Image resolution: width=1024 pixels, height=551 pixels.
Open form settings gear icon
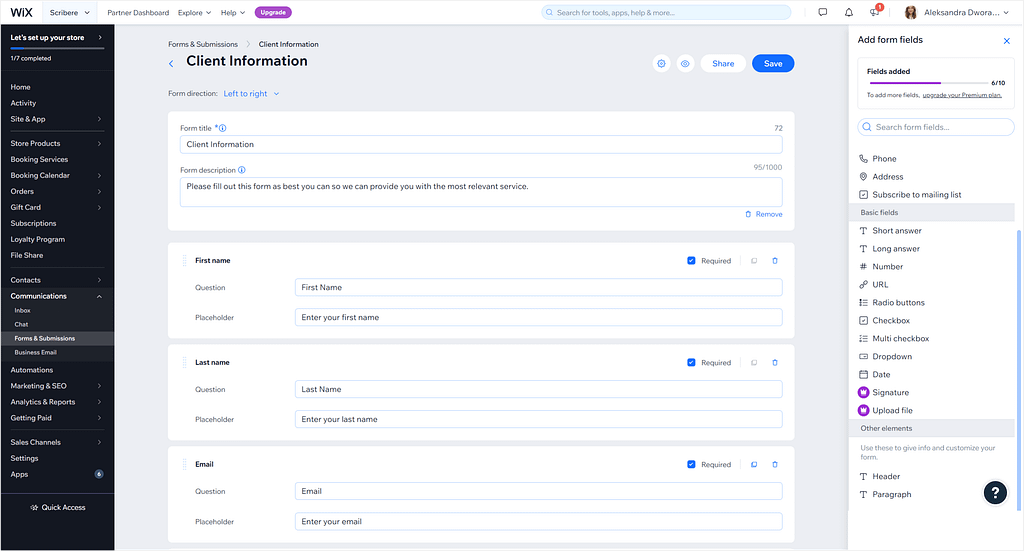coord(662,63)
